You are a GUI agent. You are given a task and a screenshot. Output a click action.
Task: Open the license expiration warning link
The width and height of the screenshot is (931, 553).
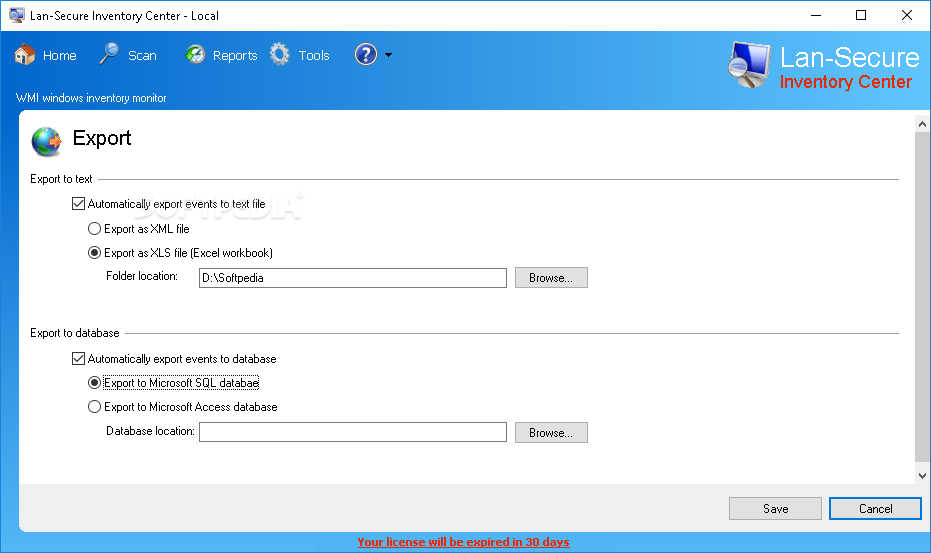point(463,542)
